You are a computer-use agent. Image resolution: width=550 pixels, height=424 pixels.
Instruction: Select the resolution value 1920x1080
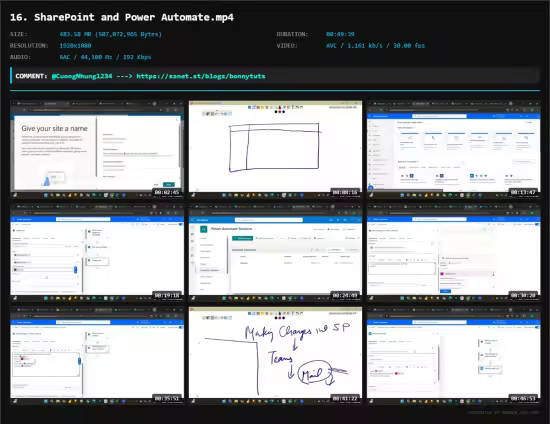75,46
